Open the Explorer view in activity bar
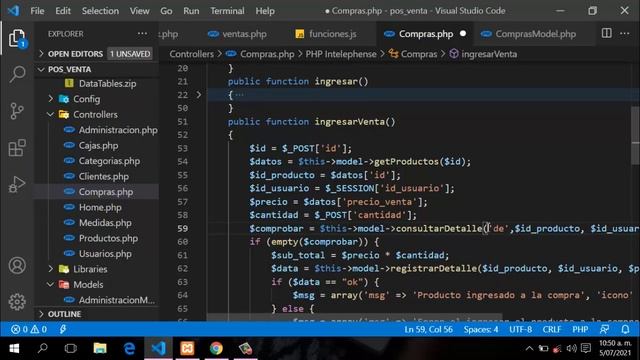This screenshot has width=640, height=360. click(17, 38)
